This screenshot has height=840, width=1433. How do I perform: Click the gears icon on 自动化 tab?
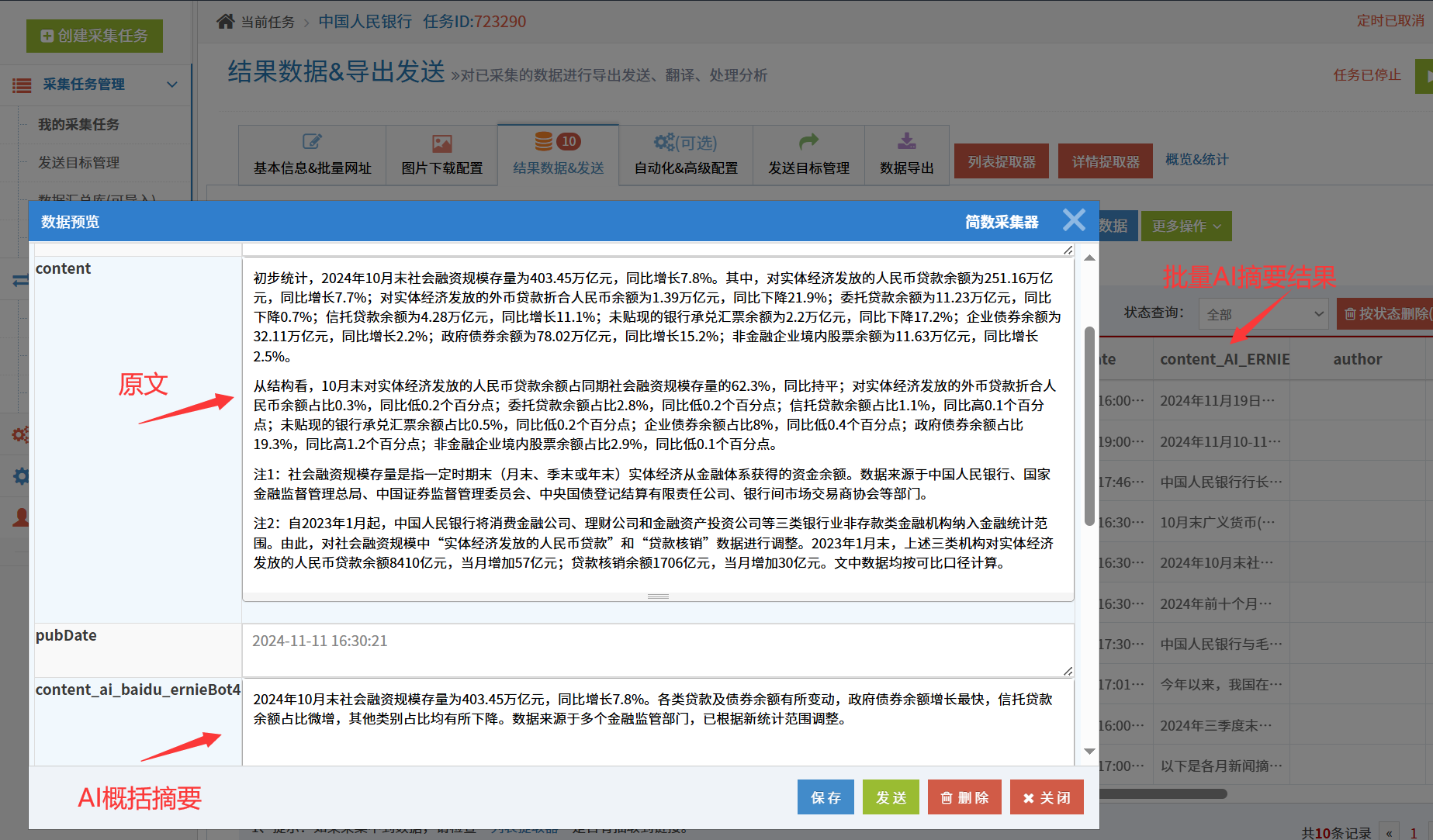point(664,142)
